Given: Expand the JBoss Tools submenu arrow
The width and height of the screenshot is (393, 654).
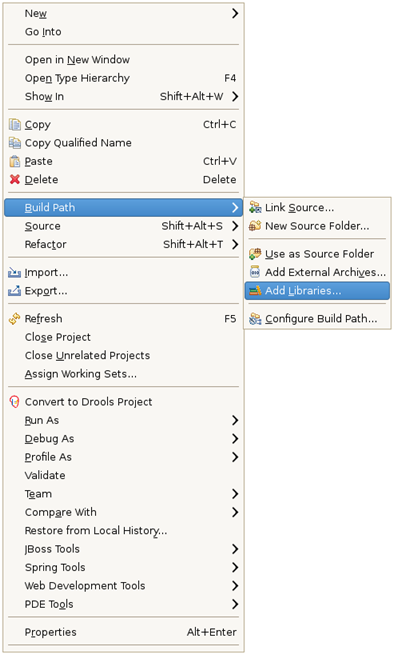Looking at the screenshot, I should coord(235,549).
